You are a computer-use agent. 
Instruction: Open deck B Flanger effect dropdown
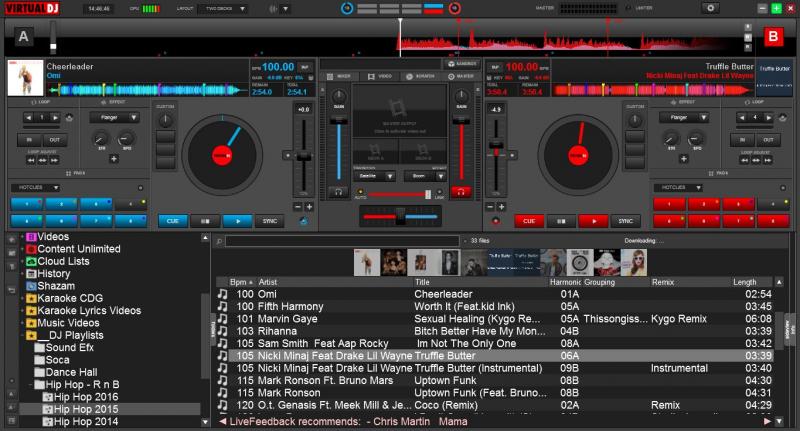click(684, 118)
